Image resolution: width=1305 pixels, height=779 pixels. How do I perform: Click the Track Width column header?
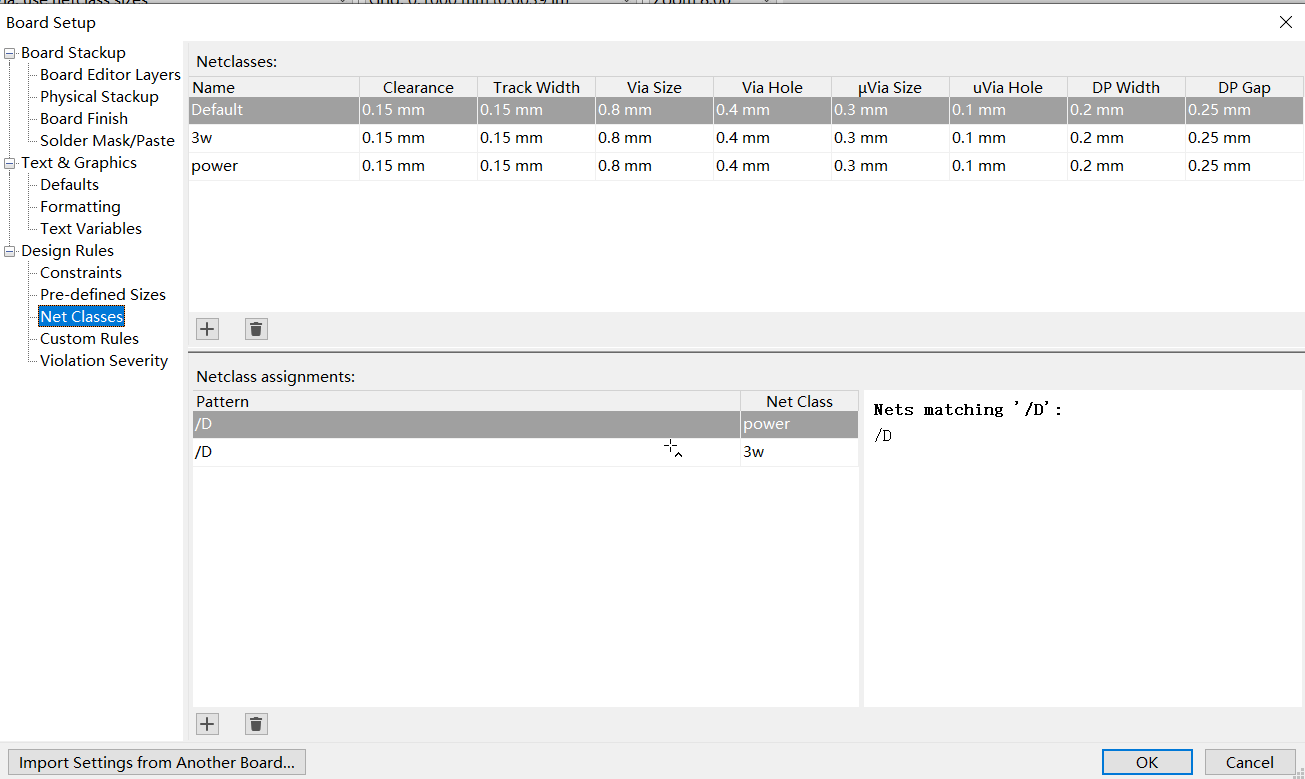pos(536,87)
